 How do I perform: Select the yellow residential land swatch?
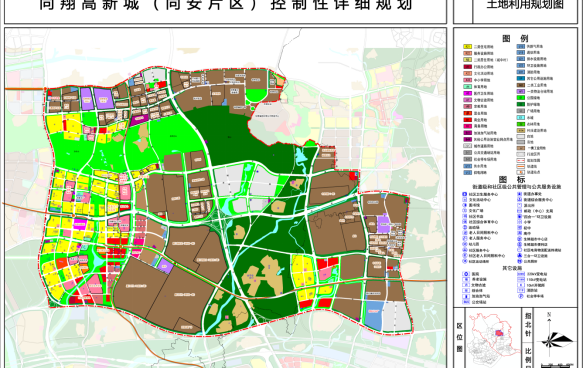point(467,47)
